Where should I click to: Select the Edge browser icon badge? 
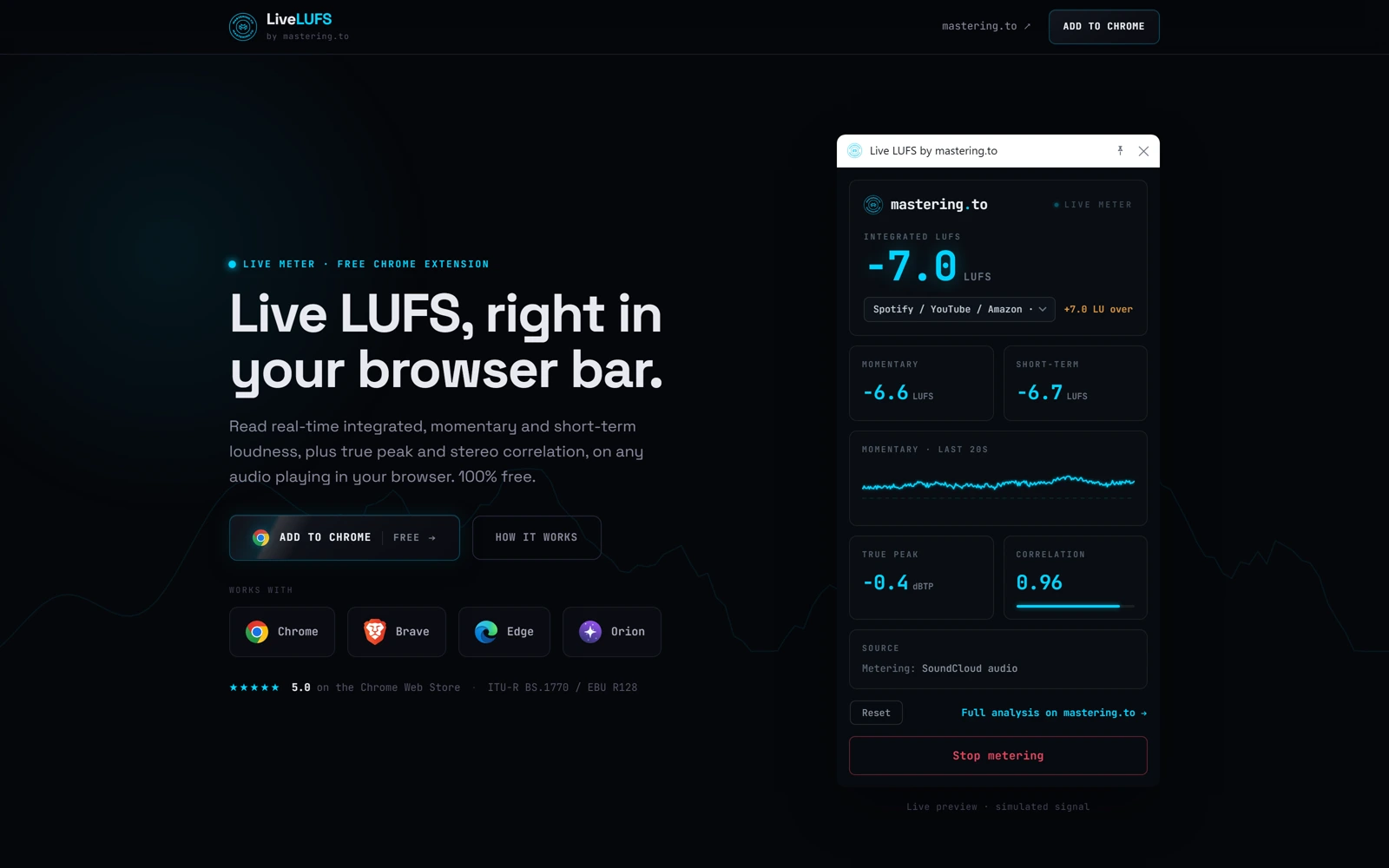[504, 632]
